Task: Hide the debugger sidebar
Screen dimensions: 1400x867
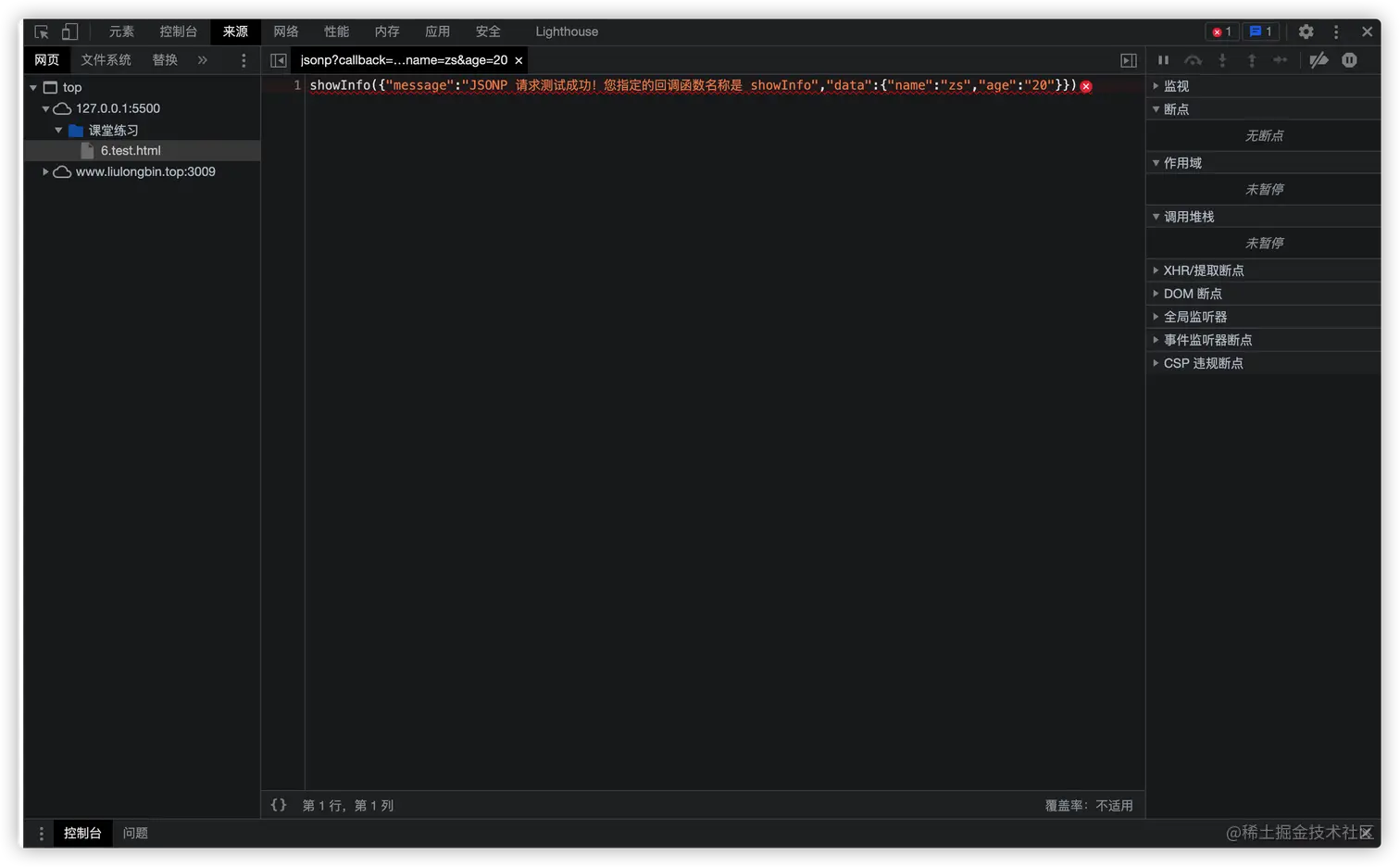Action: [1129, 60]
